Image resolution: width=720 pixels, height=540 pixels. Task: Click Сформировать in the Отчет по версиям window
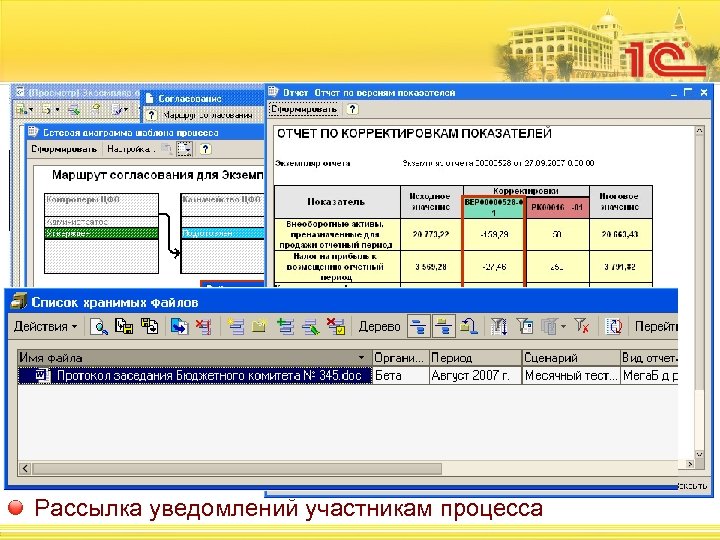304,109
